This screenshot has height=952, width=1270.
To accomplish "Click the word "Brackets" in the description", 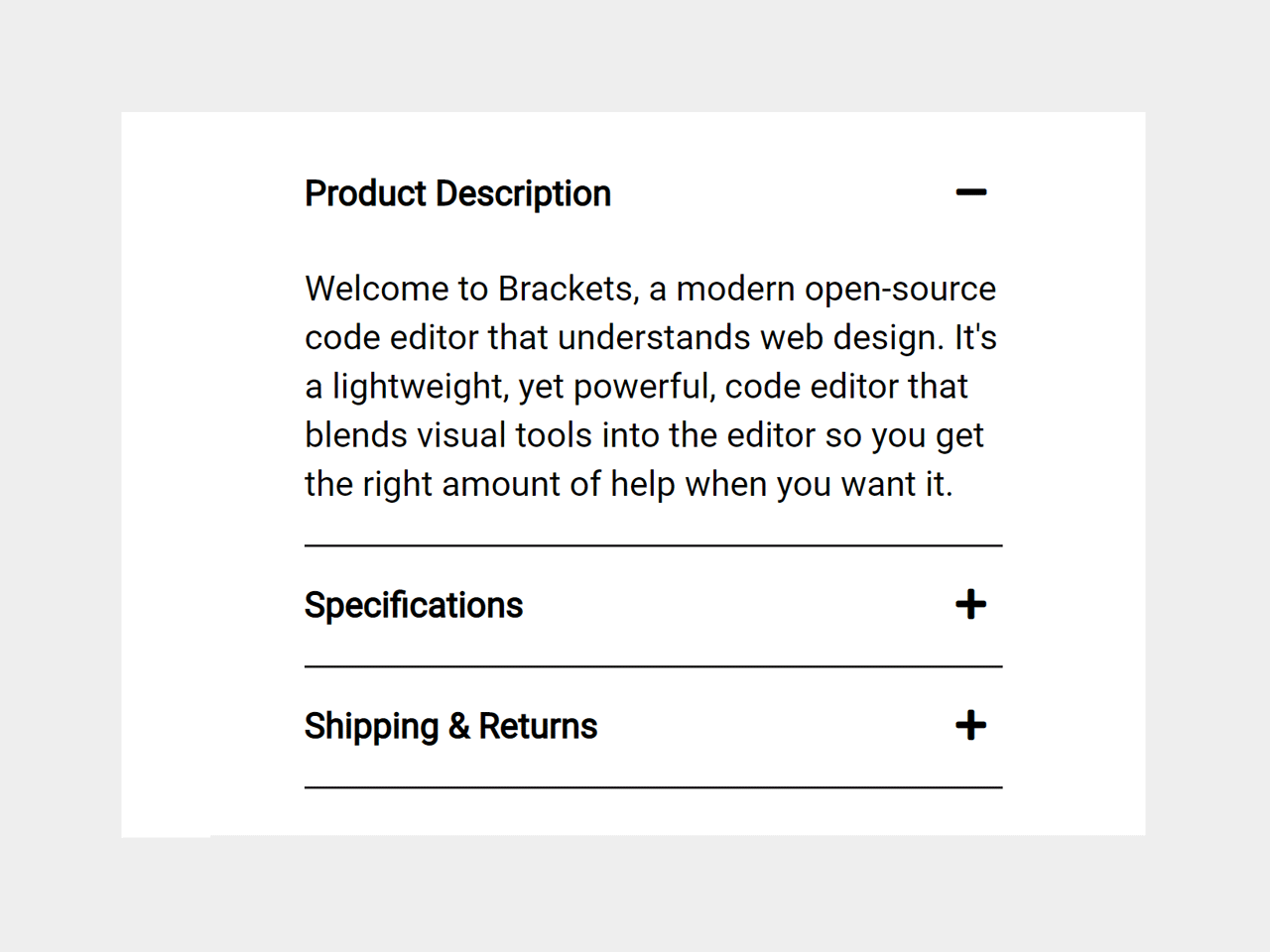I will pos(565,289).
